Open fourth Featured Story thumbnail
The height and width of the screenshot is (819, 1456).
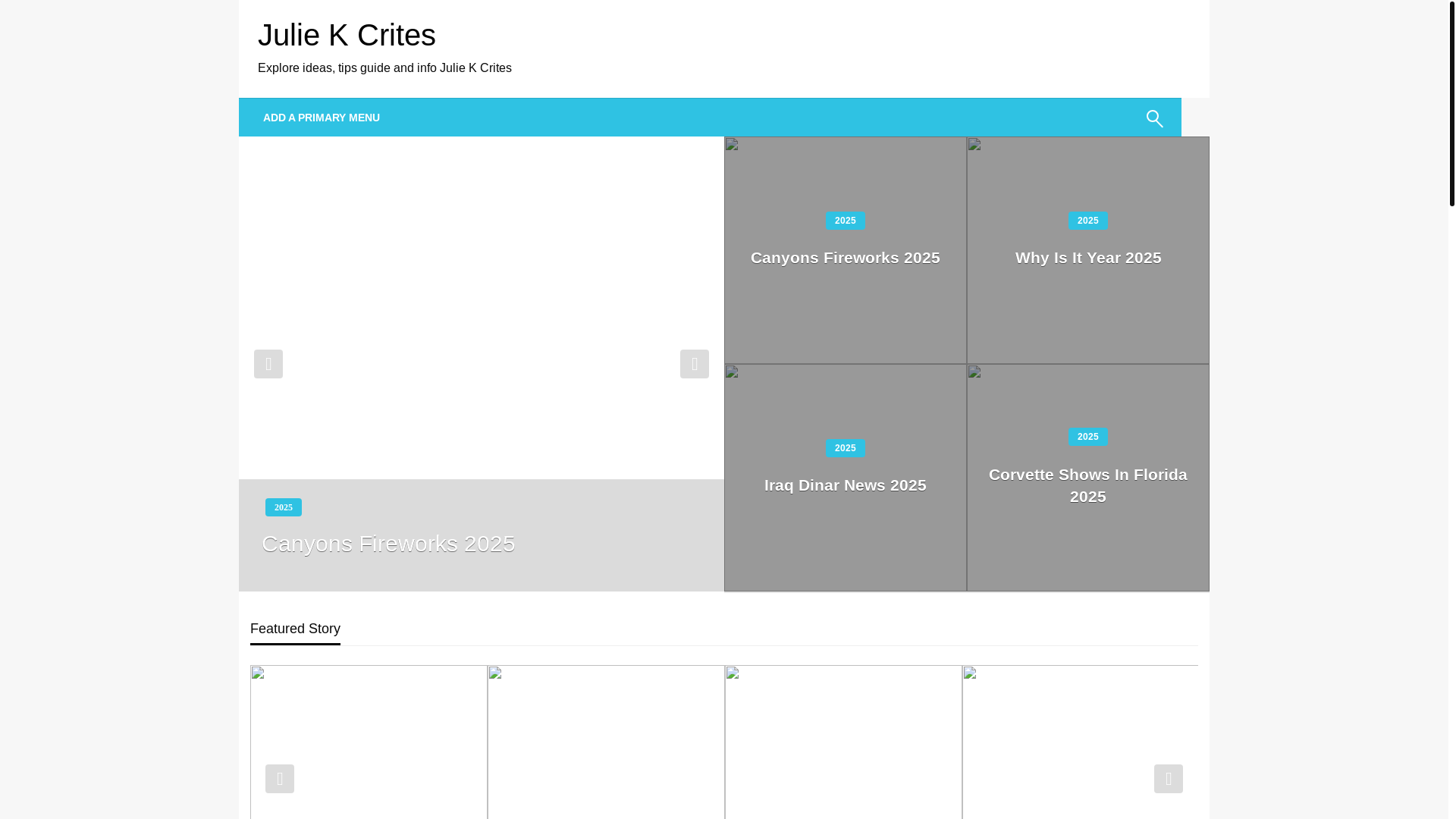point(1080,742)
